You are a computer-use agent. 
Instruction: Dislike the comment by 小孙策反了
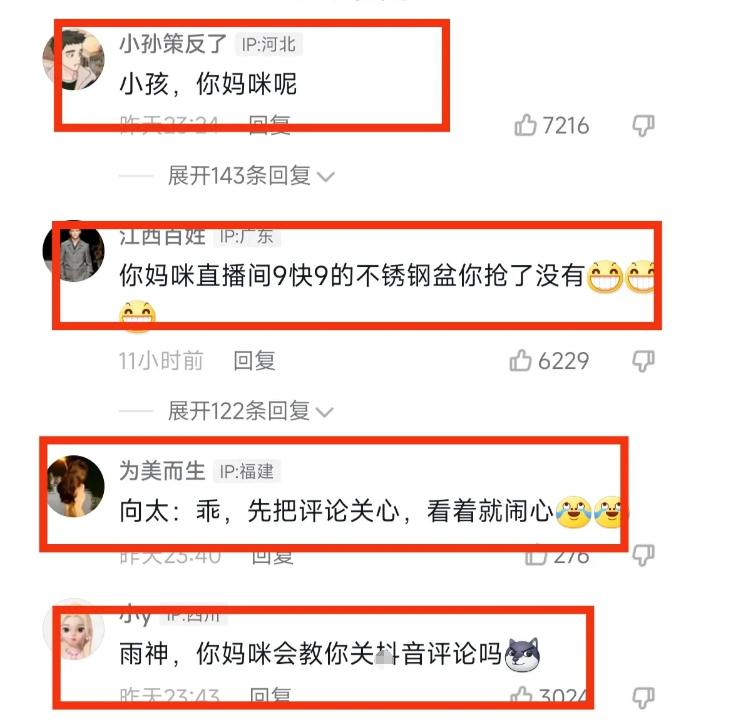(643, 126)
